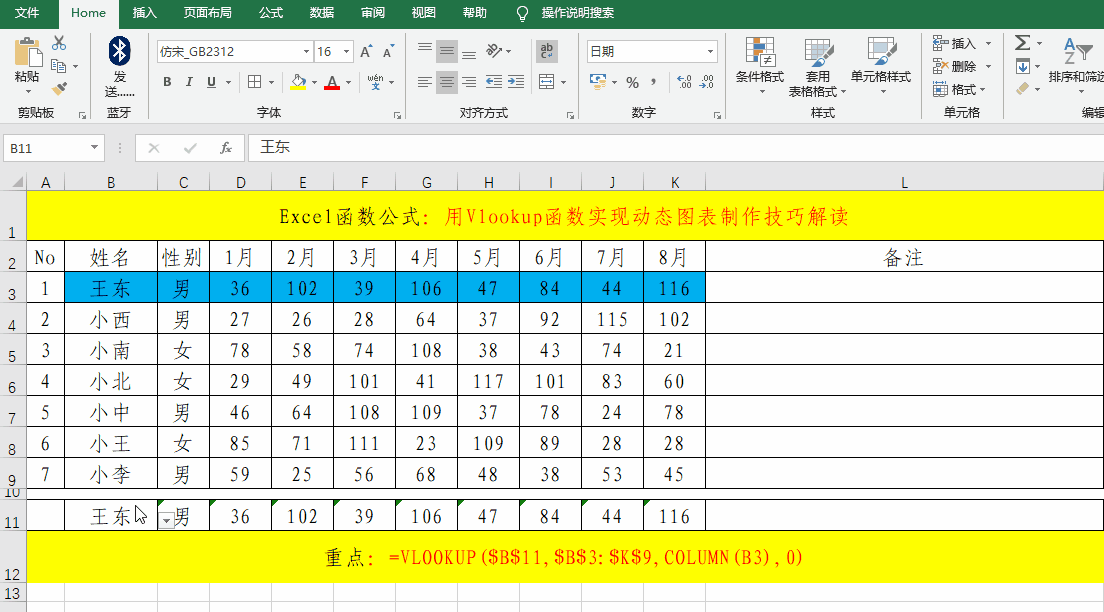Expand the number format dropdown 日期
Viewport: 1104px width, 612px height.
click(710, 52)
